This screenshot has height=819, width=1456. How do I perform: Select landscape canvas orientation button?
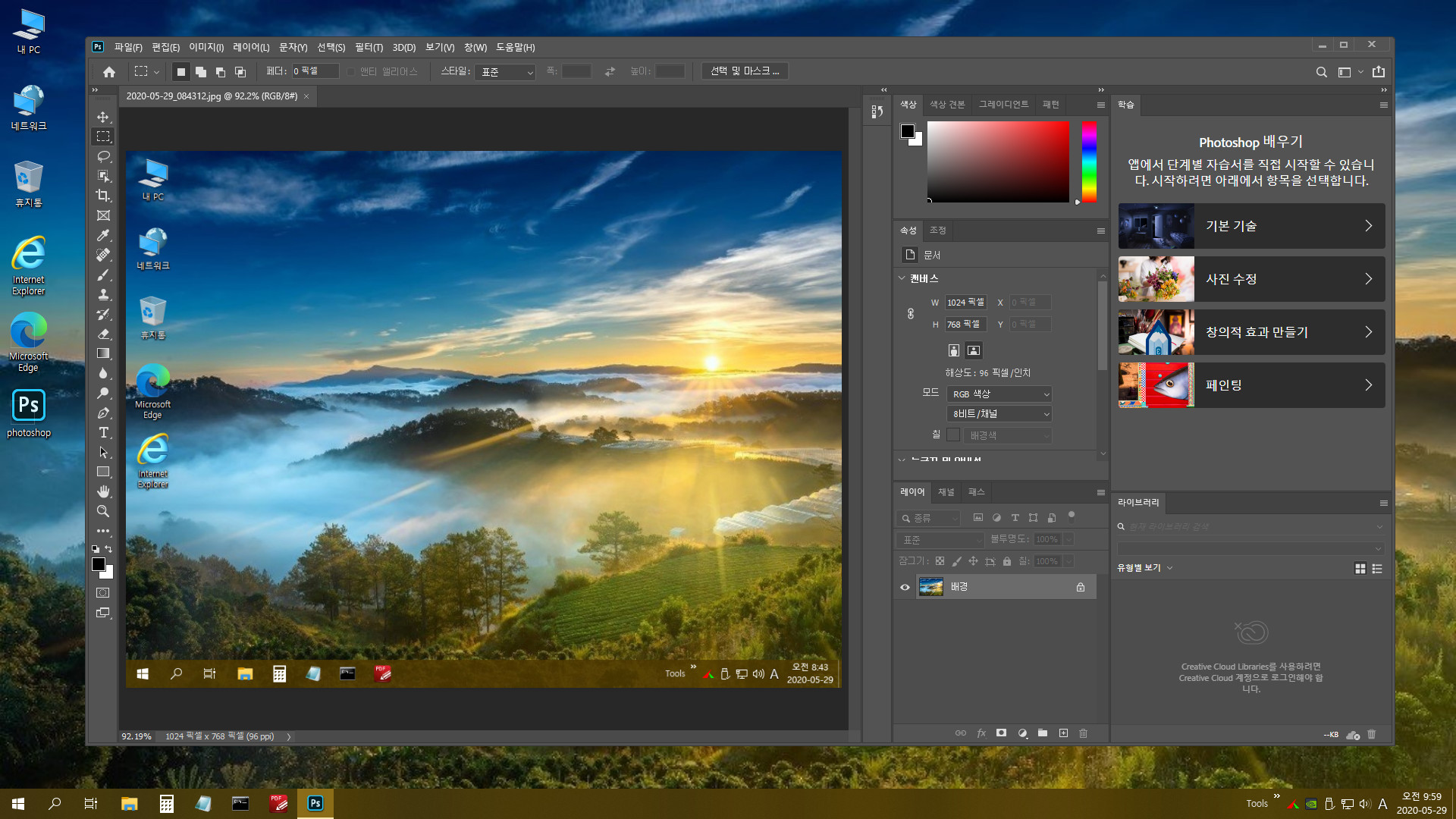click(x=974, y=350)
